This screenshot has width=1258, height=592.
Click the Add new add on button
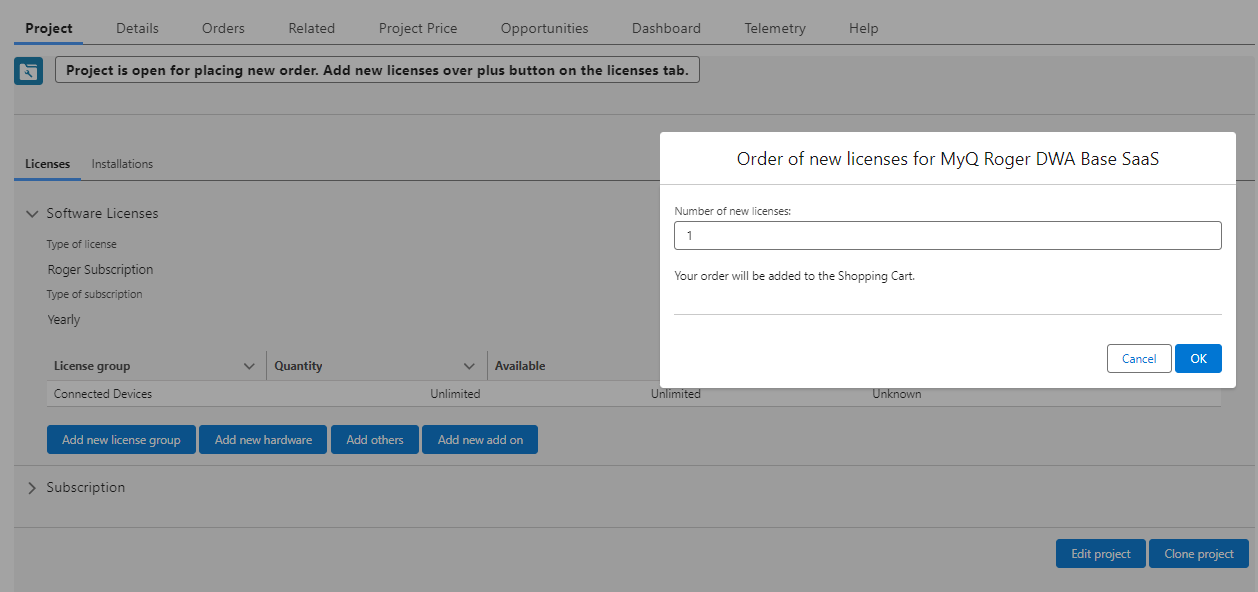point(480,440)
